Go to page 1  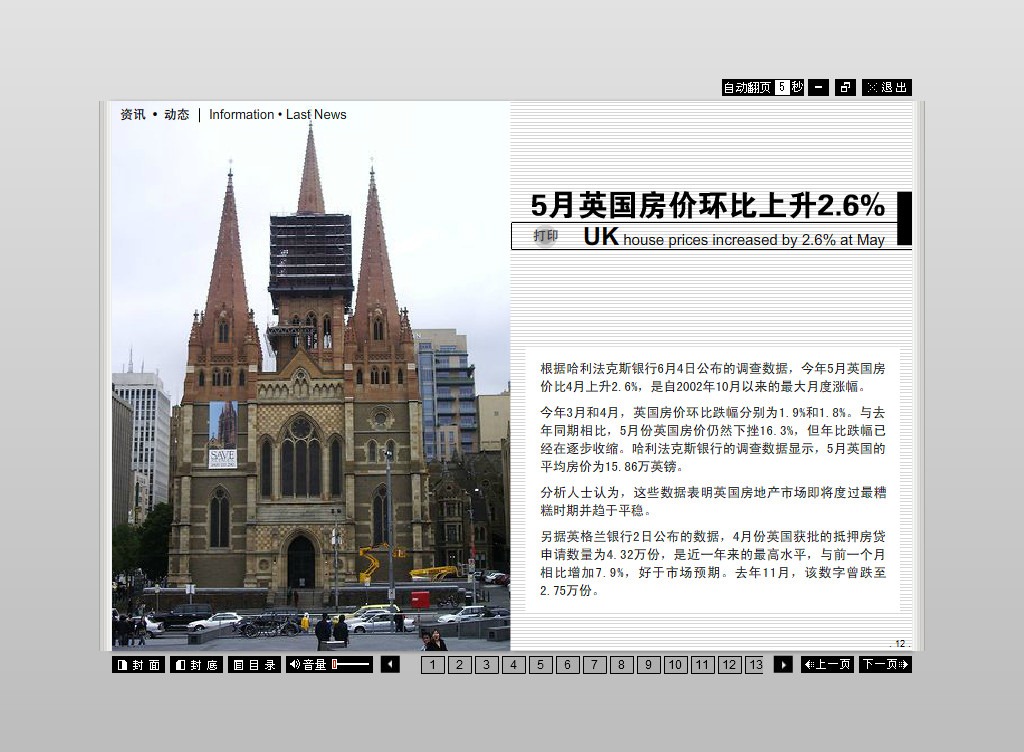(x=432, y=665)
